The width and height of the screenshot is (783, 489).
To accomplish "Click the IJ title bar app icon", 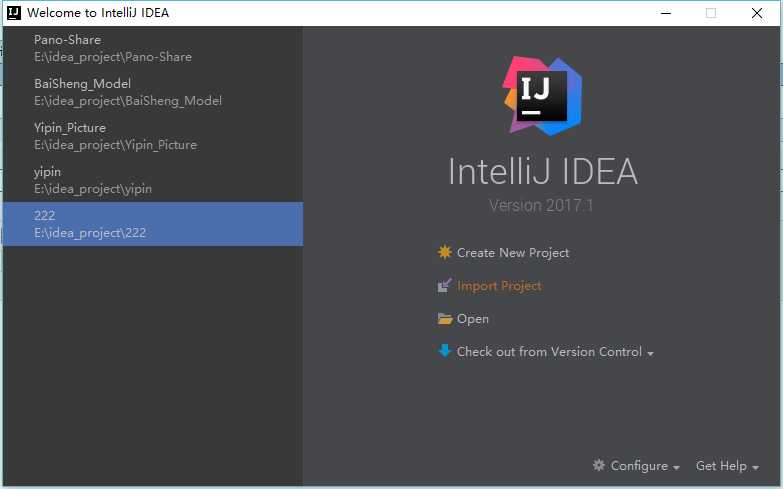I will pos(14,12).
